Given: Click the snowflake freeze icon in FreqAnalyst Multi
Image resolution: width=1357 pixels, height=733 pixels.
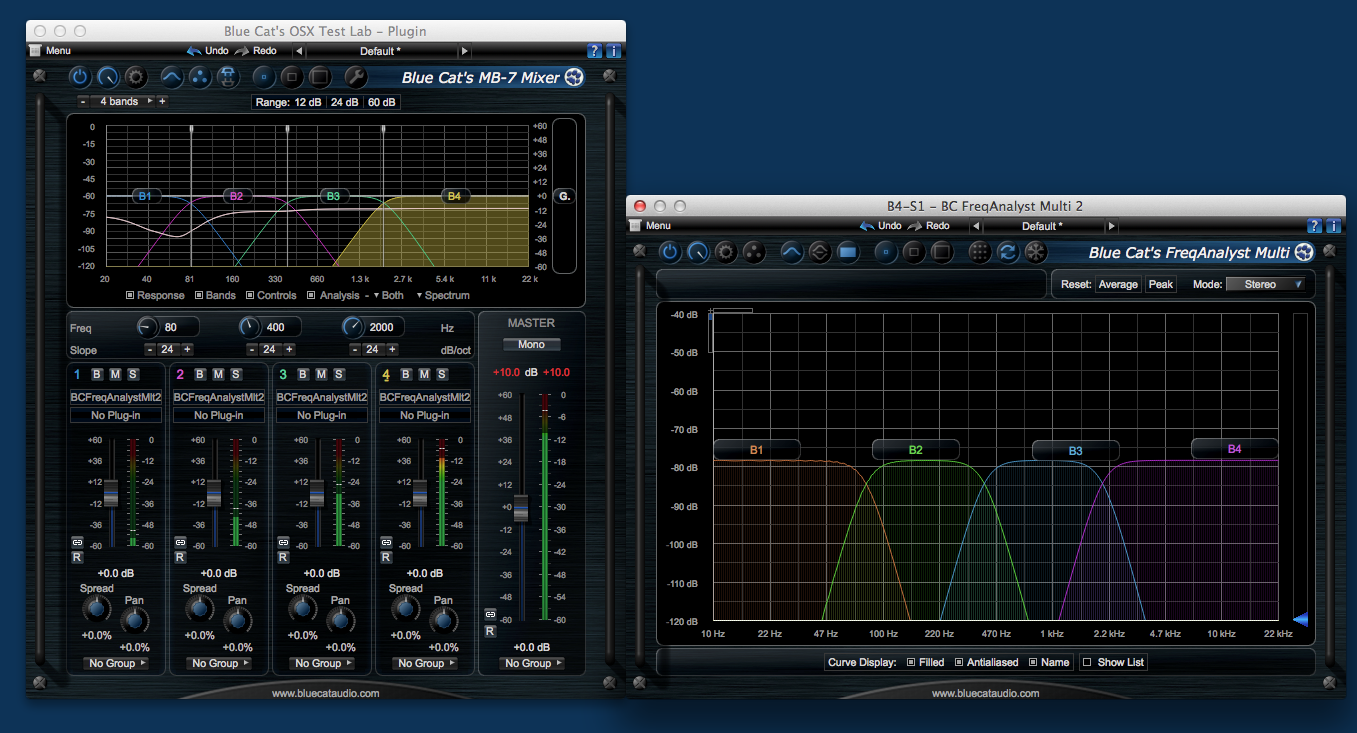Looking at the screenshot, I should click(1036, 251).
